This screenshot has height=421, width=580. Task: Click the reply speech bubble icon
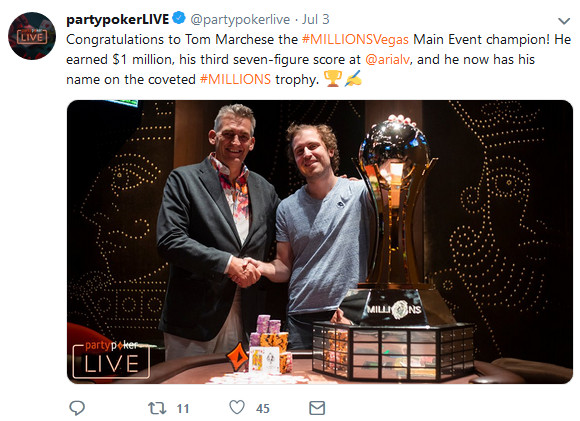click(x=77, y=408)
